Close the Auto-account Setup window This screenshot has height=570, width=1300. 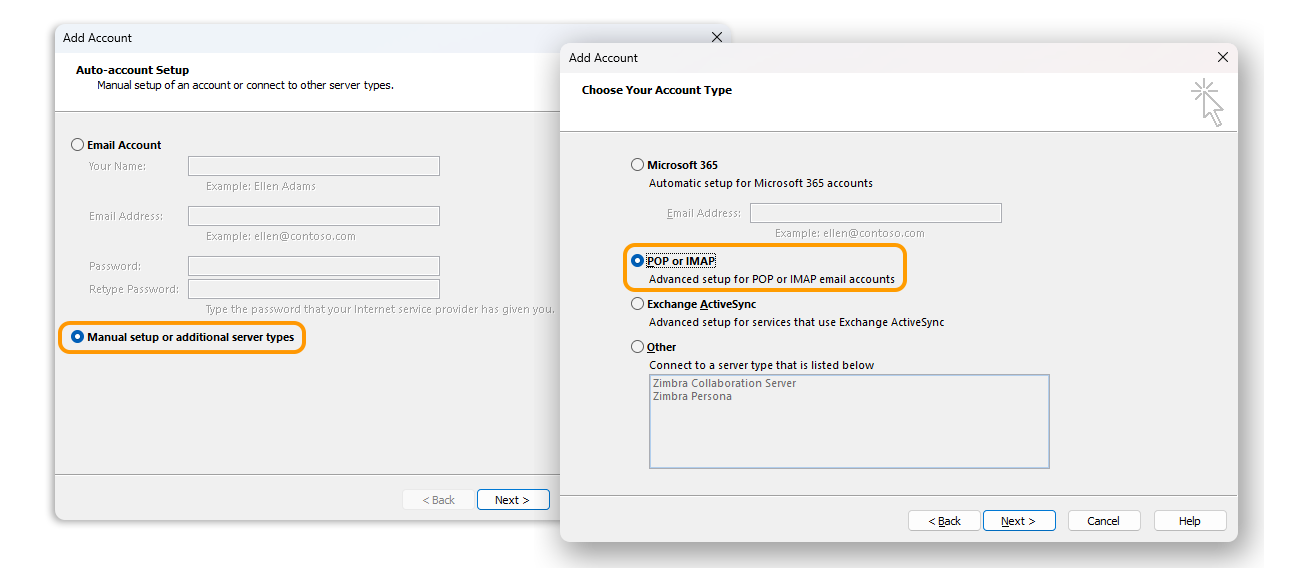point(716,38)
